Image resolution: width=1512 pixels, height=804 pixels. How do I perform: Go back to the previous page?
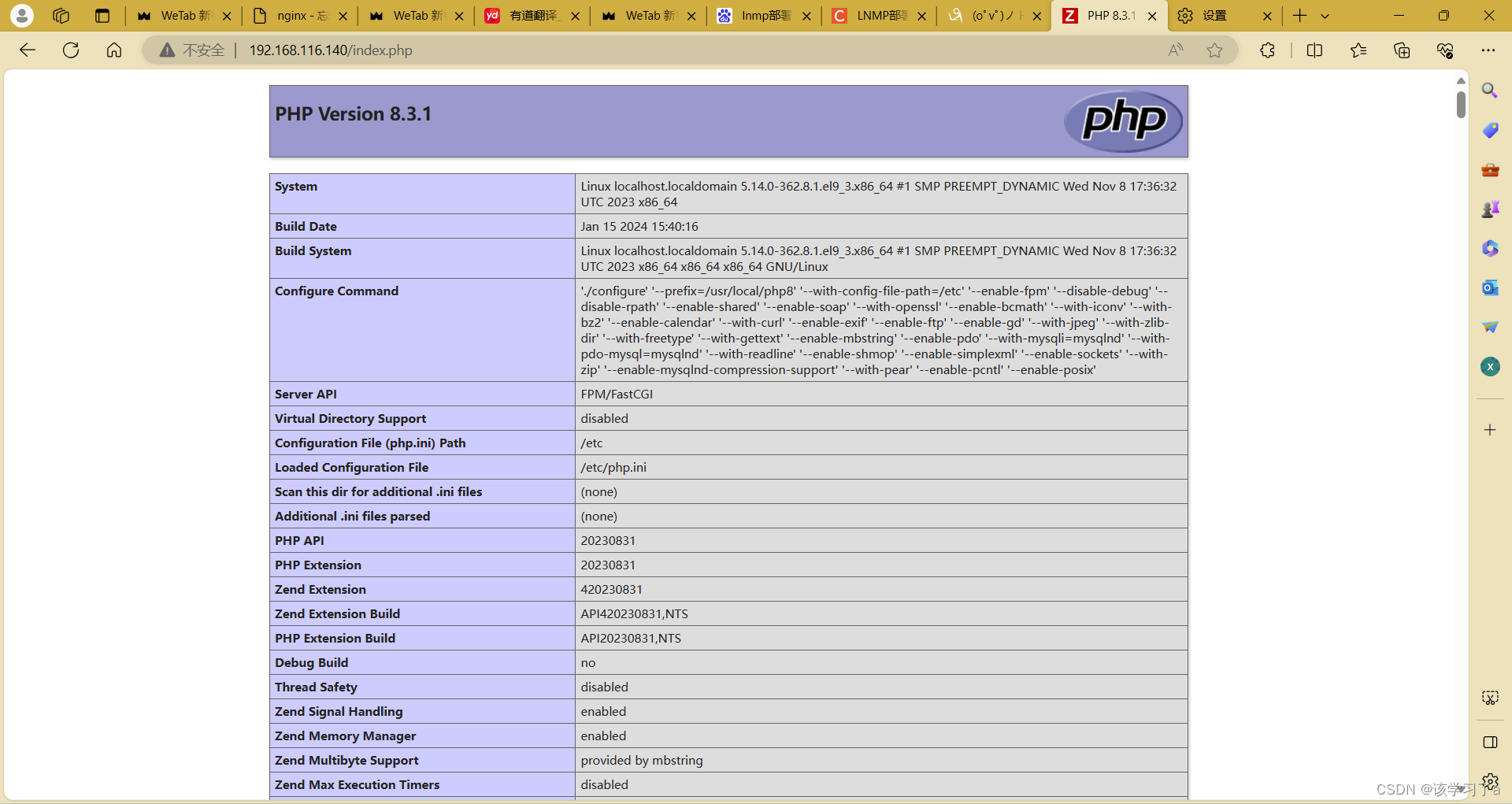pos(28,50)
